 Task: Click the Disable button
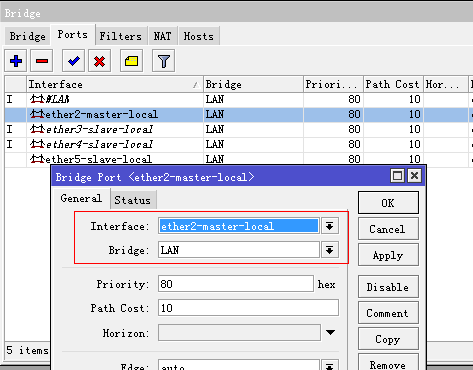coord(388,287)
